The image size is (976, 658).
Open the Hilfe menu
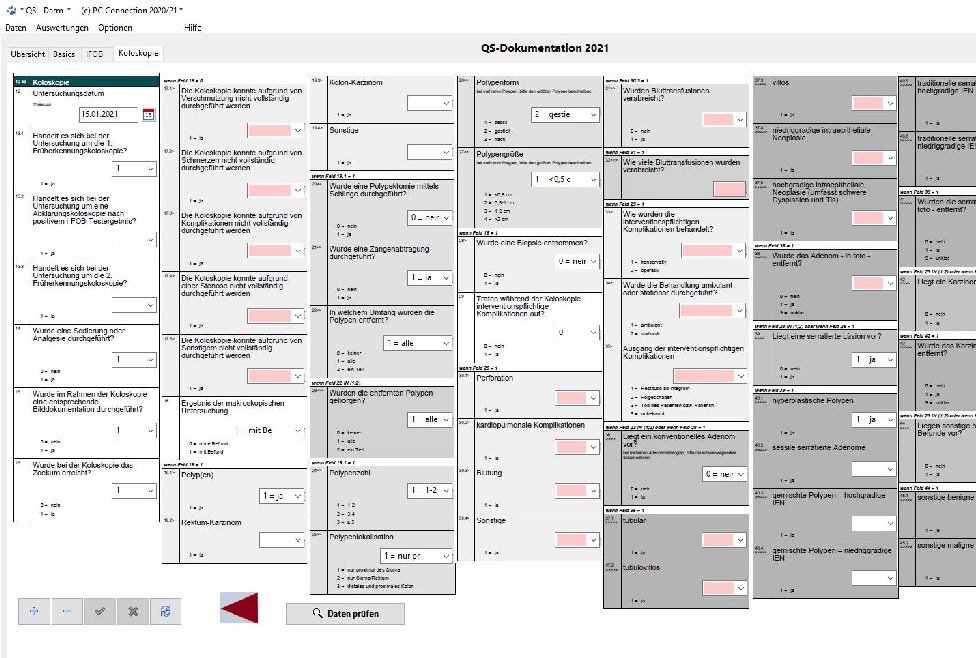pyautogui.click(x=193, y=27)
